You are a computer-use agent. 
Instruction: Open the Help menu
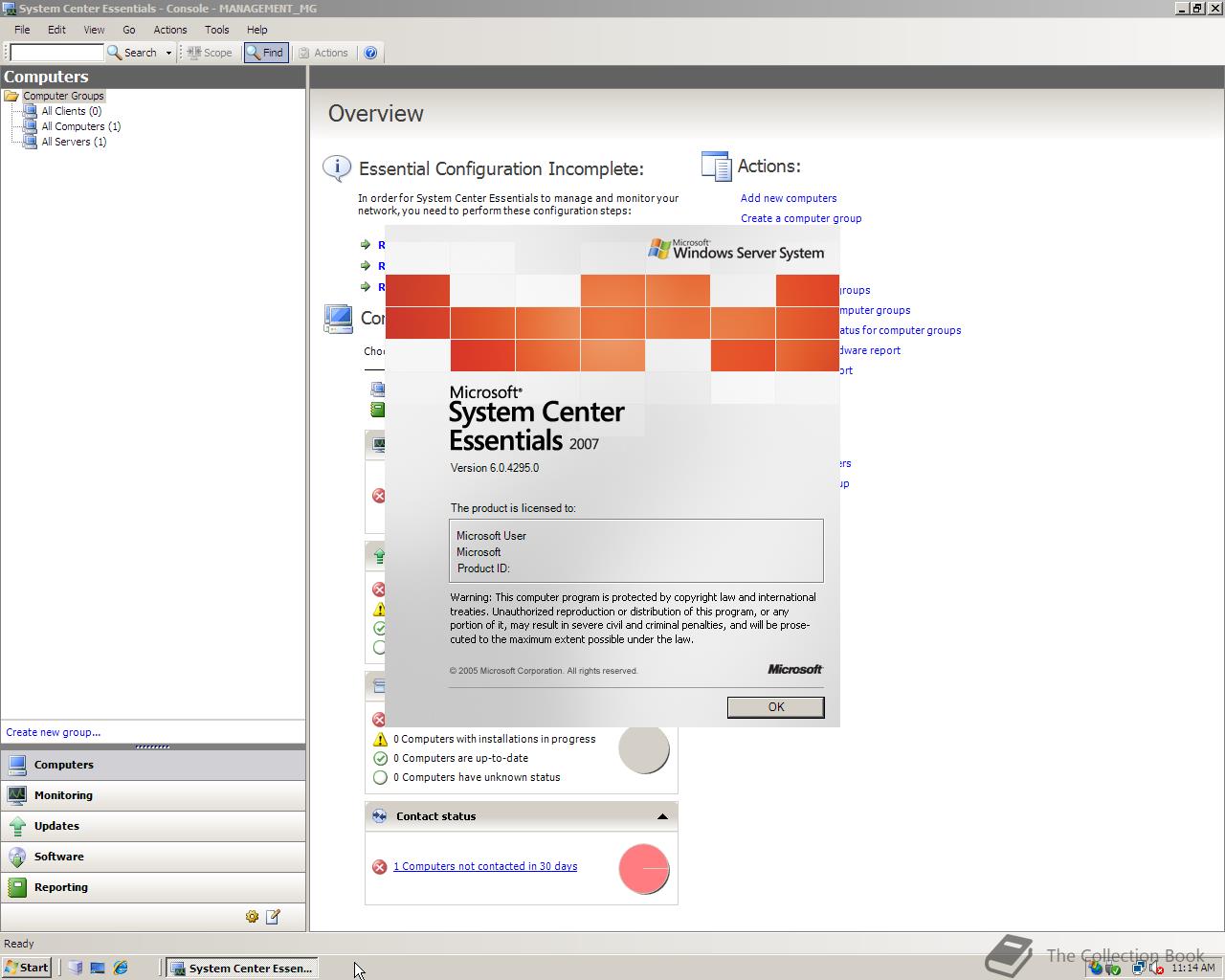(257, 30)
